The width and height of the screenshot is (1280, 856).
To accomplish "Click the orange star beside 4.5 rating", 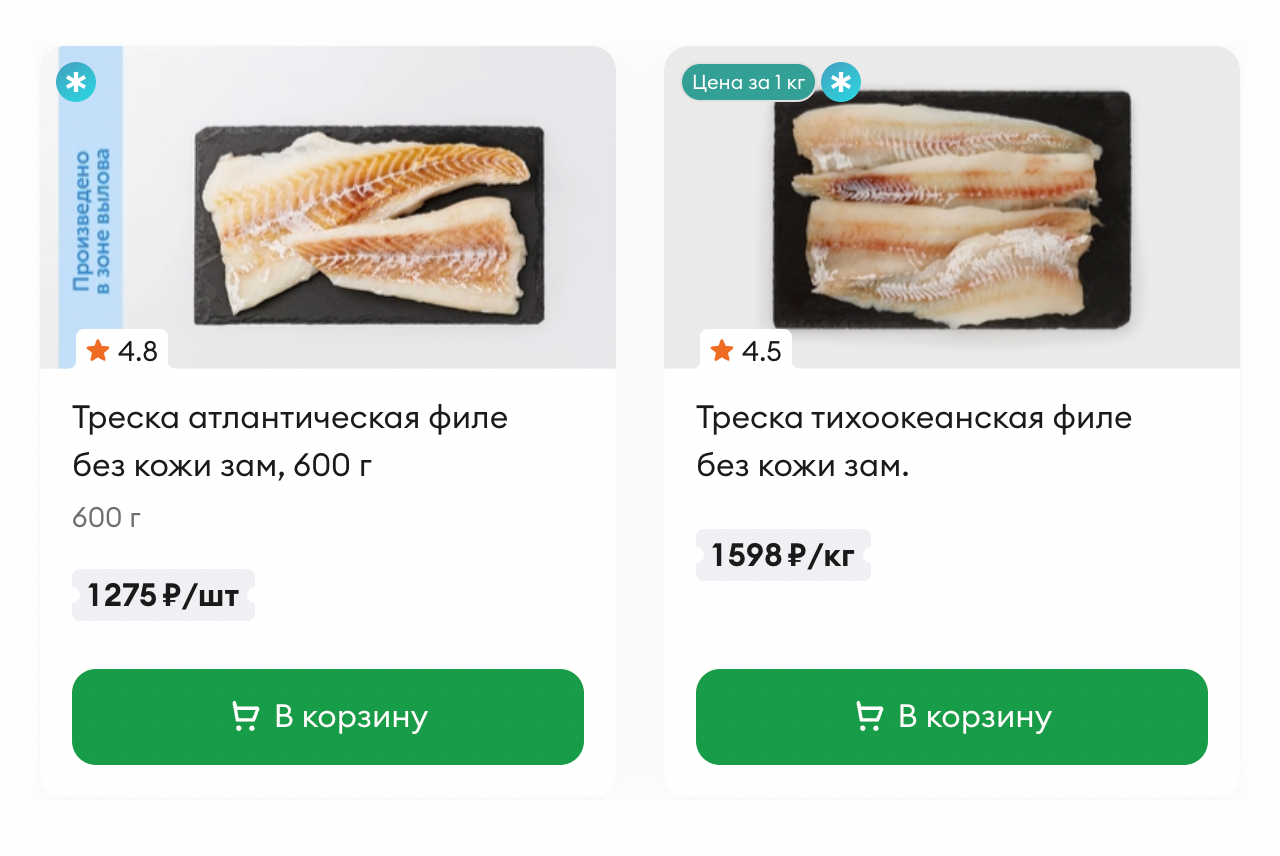I will pos(722,350).
